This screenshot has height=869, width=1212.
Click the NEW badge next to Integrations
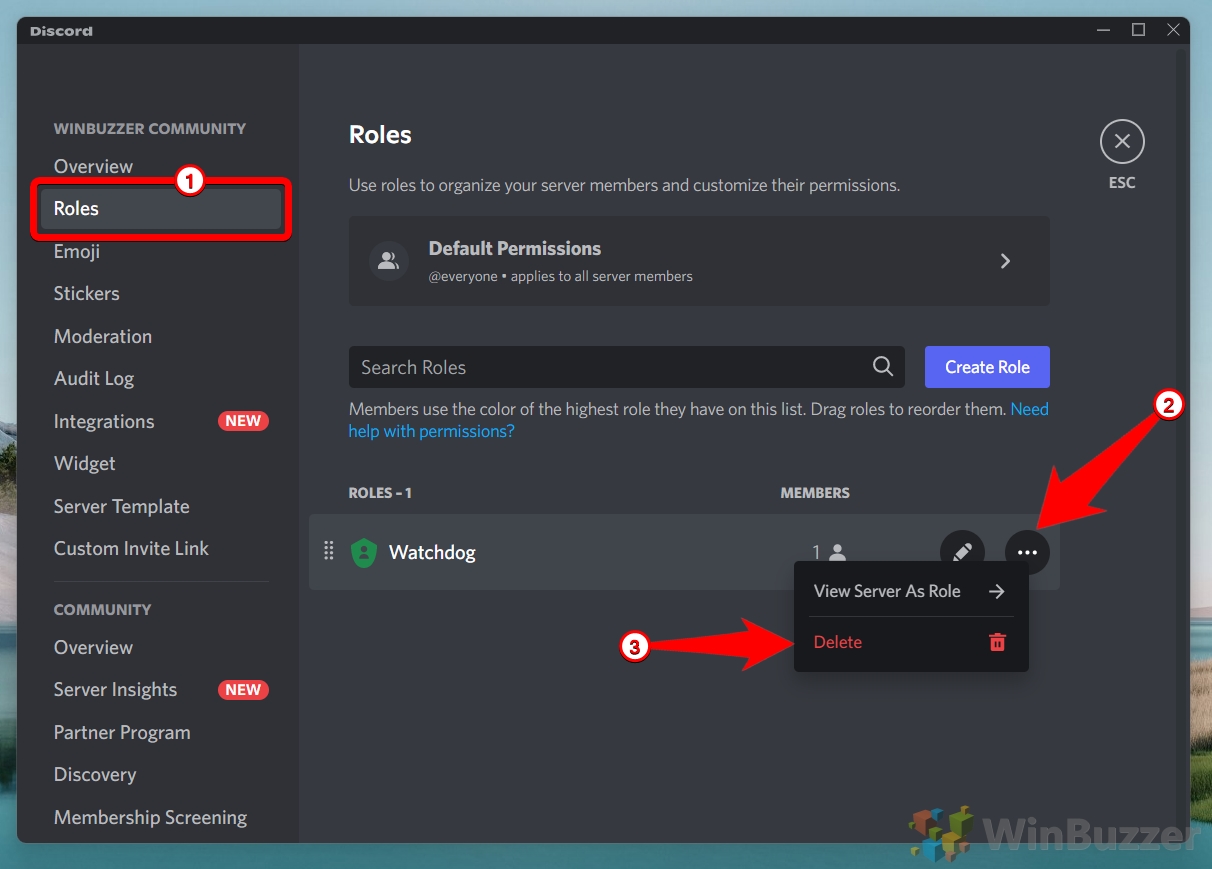click(x=243, y=421)
